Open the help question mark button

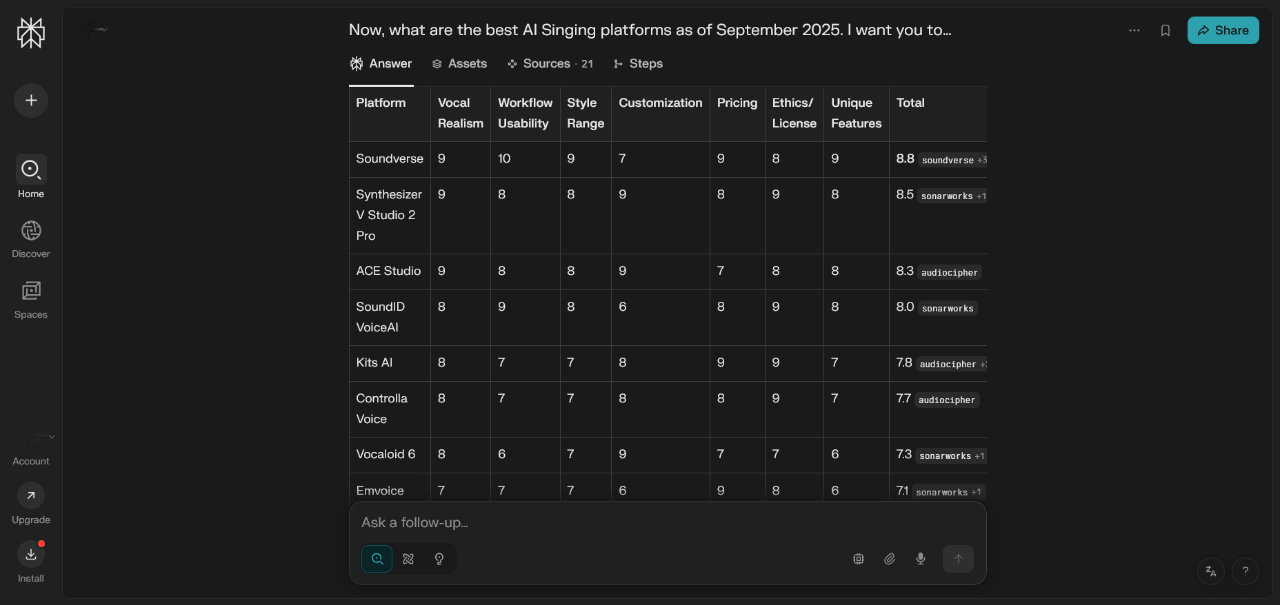[1245, 571]
